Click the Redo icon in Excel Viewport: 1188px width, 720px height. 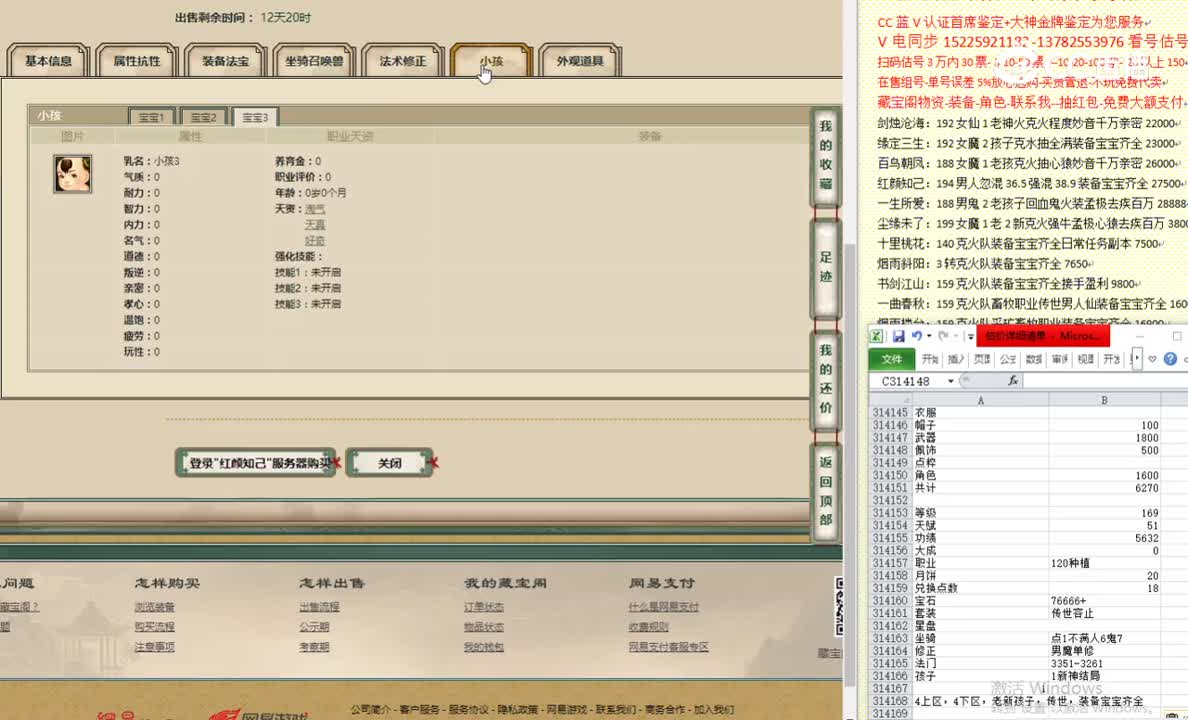942,337
